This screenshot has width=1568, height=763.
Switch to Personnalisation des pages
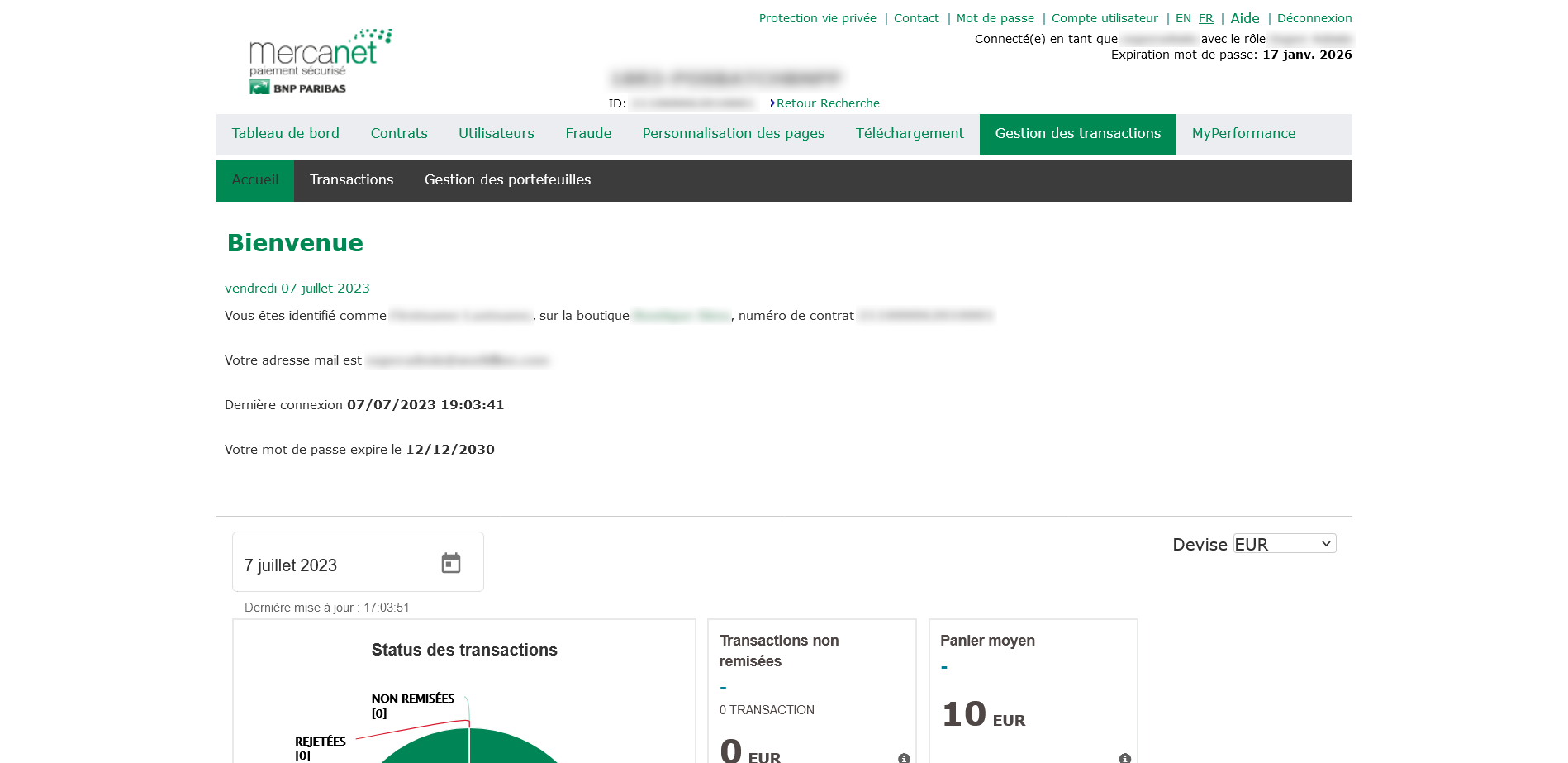click(734, 133)
